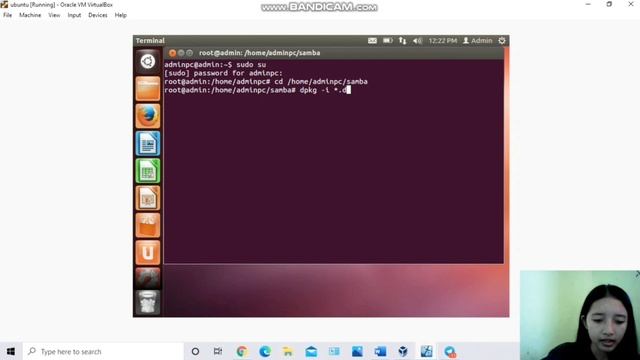Image resolution: width=640 pixels, height=360 pixels.
Task: Open Ubuntu One from the launcher
Action: click(x=148, y=253)
